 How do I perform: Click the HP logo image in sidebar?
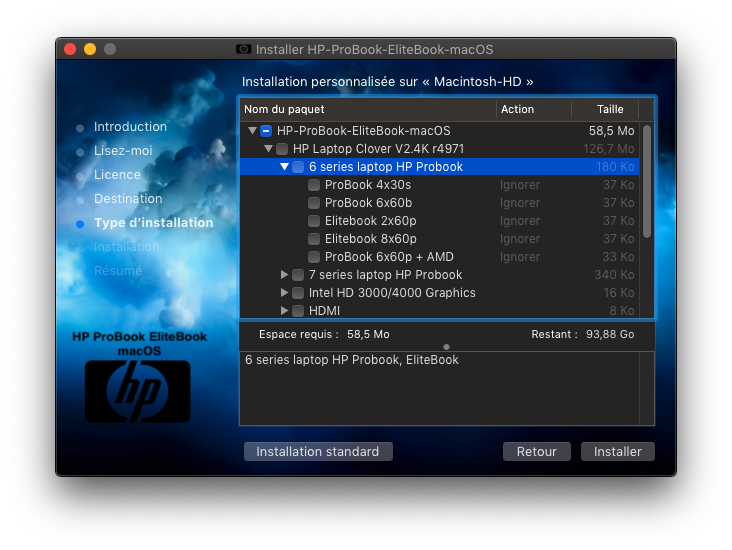[x=138, y=391]
